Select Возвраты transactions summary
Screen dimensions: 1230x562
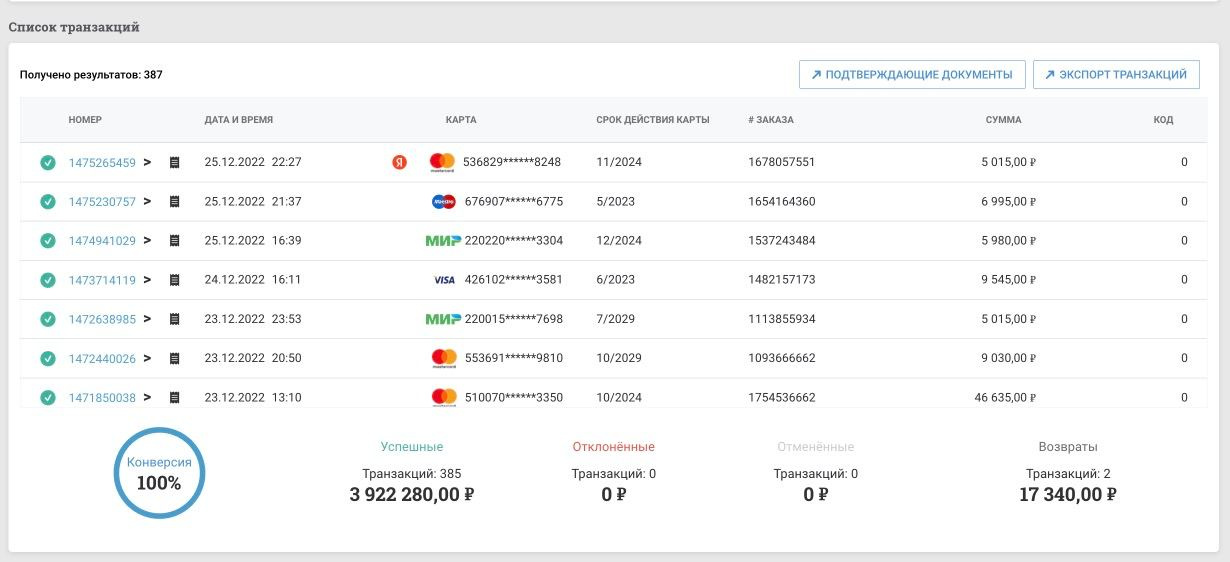[1068, 447]
